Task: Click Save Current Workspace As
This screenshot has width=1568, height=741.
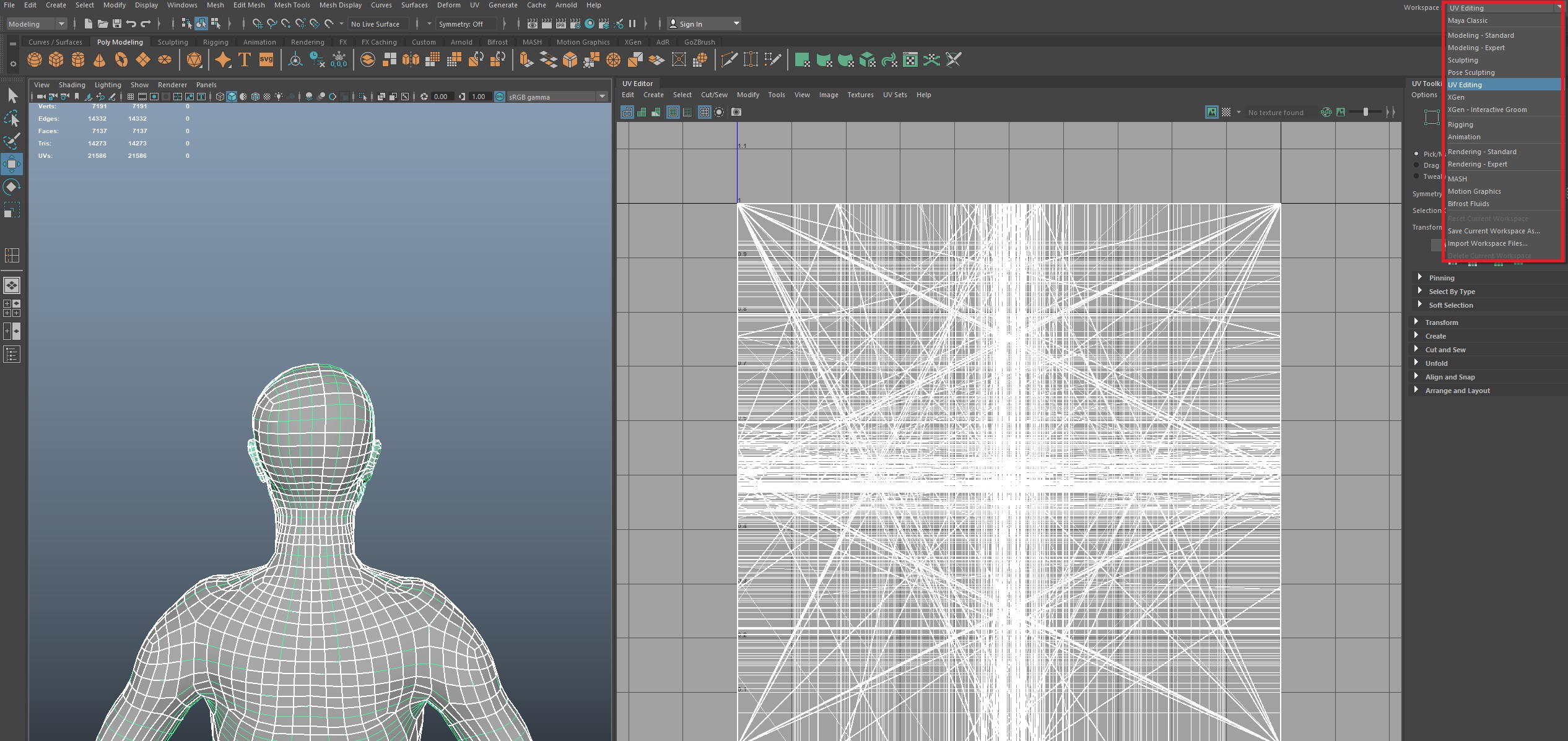Action: pos(1493,231)
